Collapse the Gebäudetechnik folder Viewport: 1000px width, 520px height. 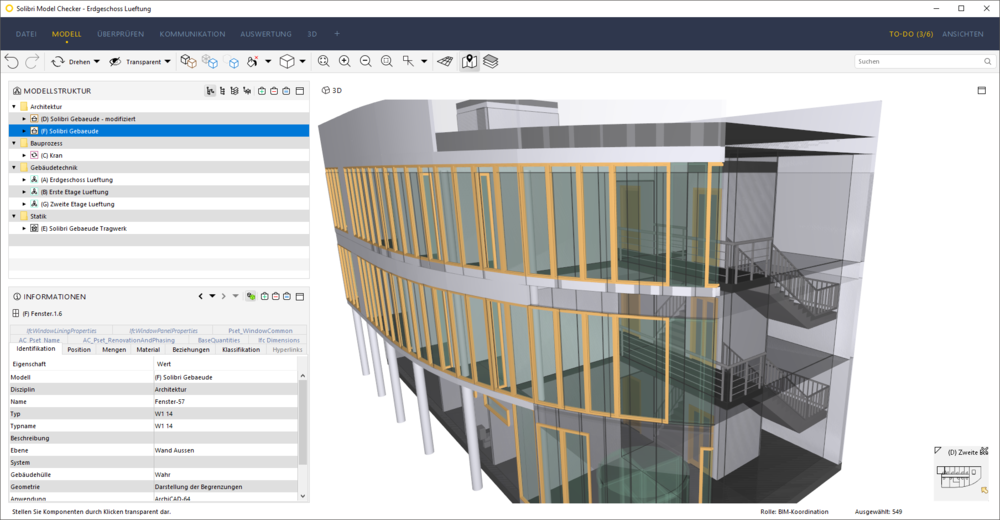14,168
